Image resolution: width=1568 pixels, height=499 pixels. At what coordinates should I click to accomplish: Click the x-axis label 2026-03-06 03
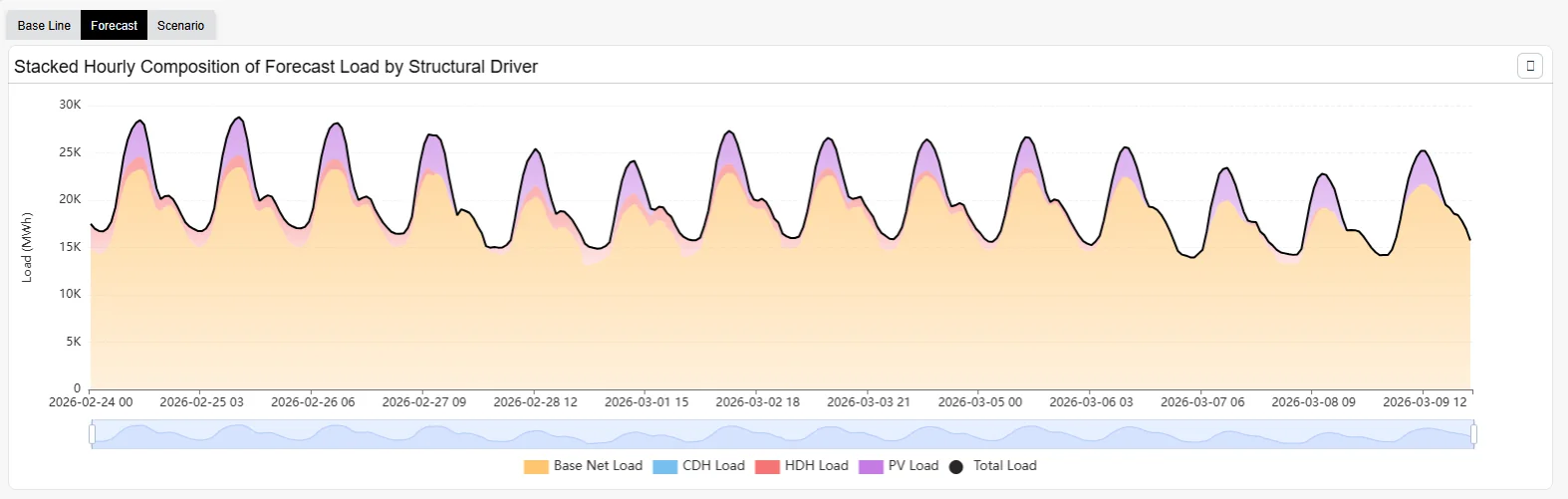pyautogui.click(x=1091, y=402)
